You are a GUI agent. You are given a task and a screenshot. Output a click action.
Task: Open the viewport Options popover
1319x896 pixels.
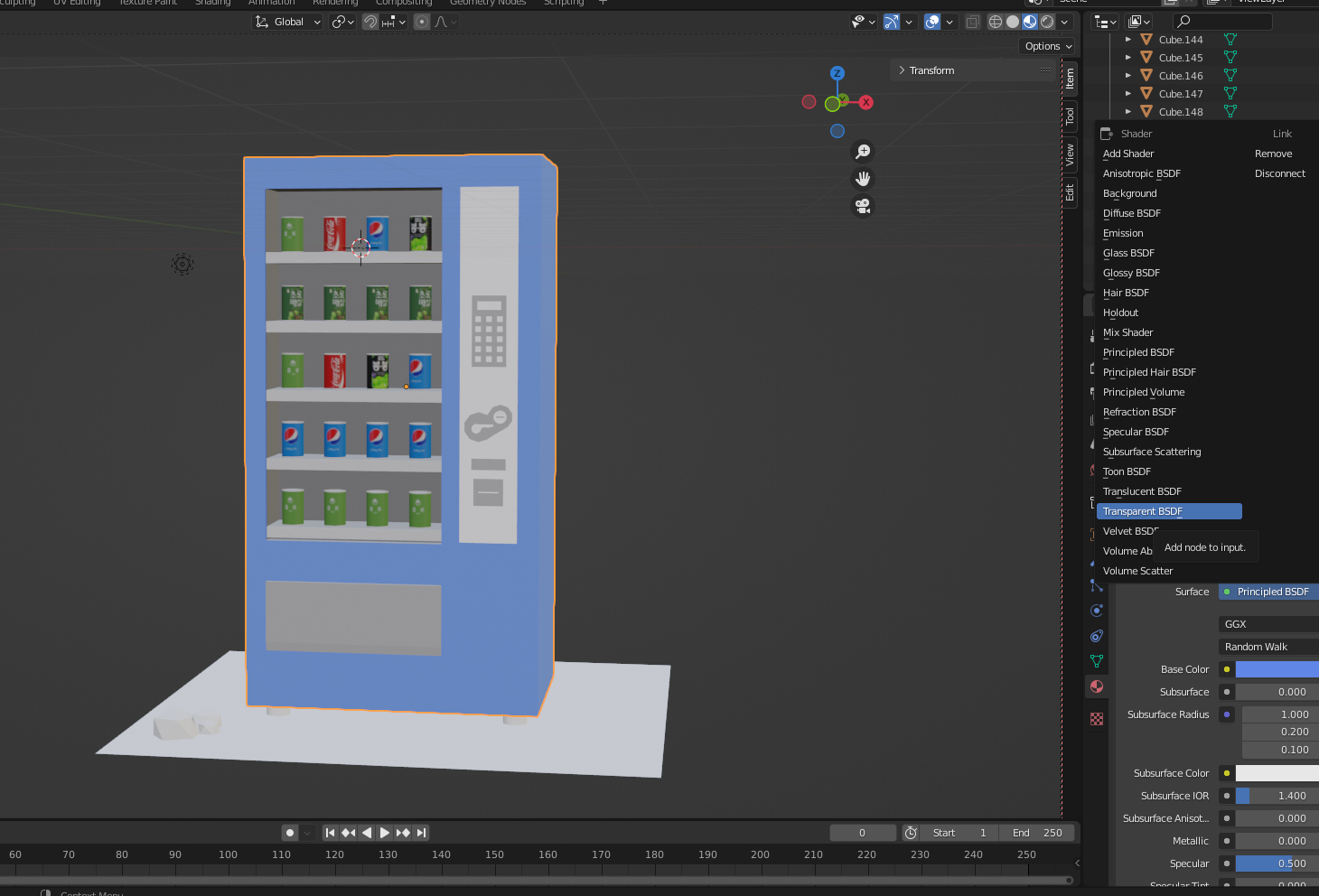point(1048,46)
